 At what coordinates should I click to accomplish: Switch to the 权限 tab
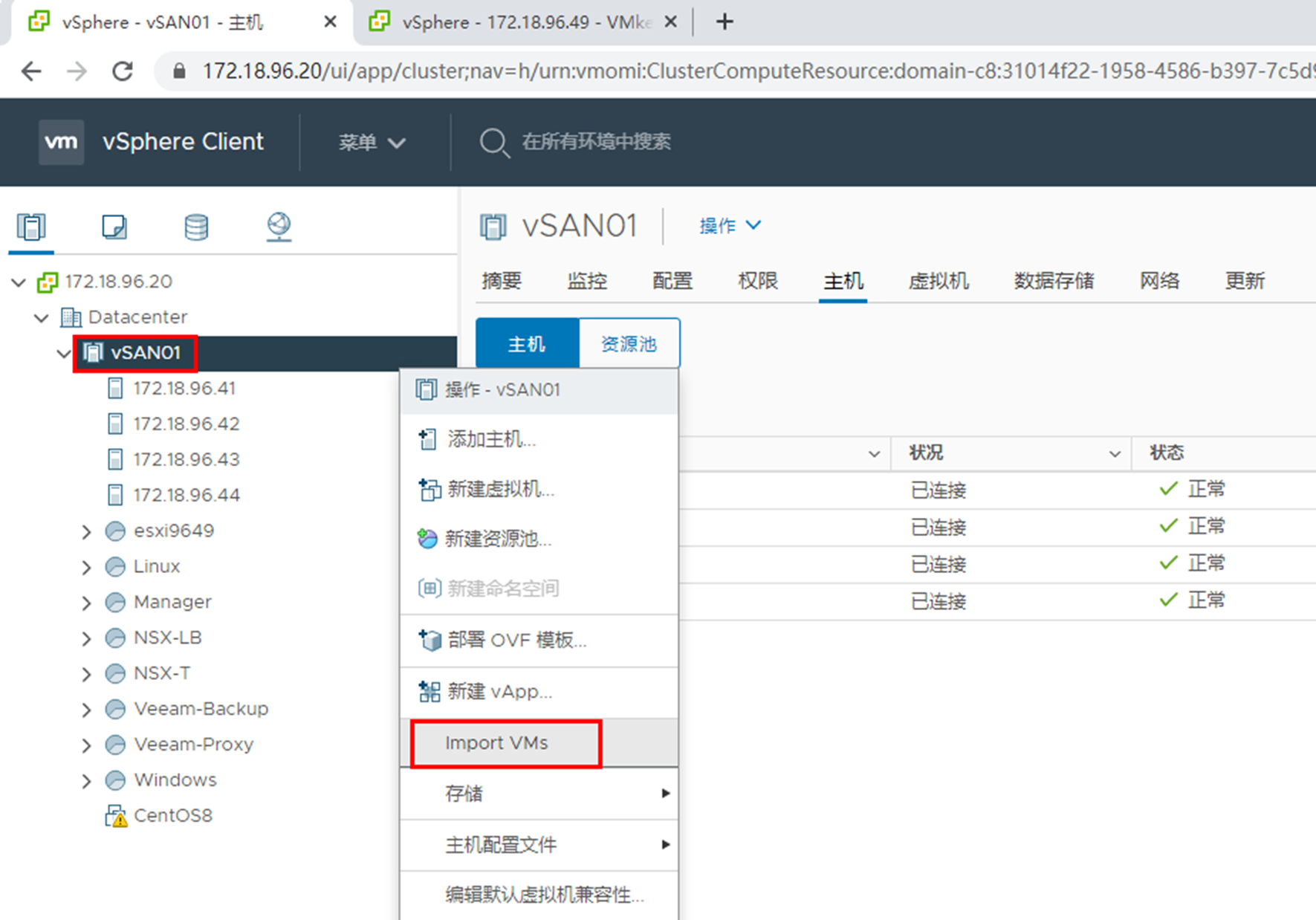click(x=758, y=281)
